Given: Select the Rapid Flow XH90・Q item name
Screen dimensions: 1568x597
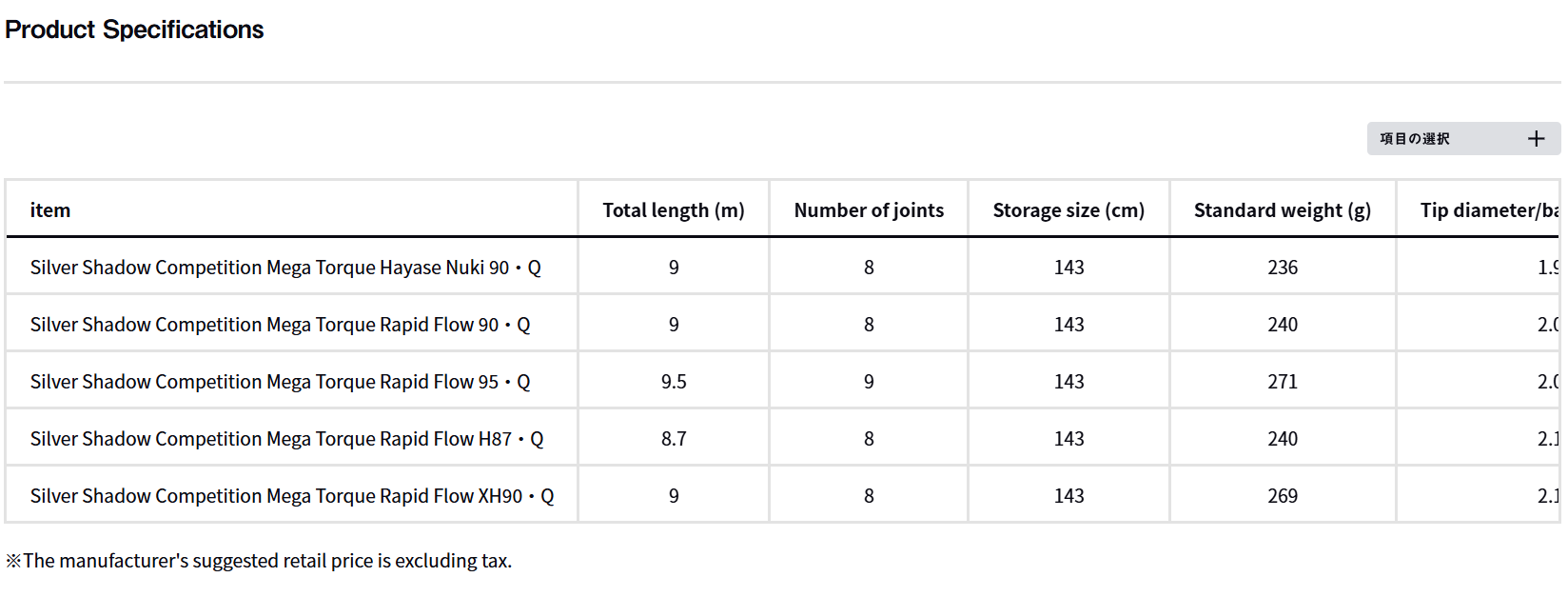Looking at the screenshot, I should pyautogui.click(x=292, y=496).
